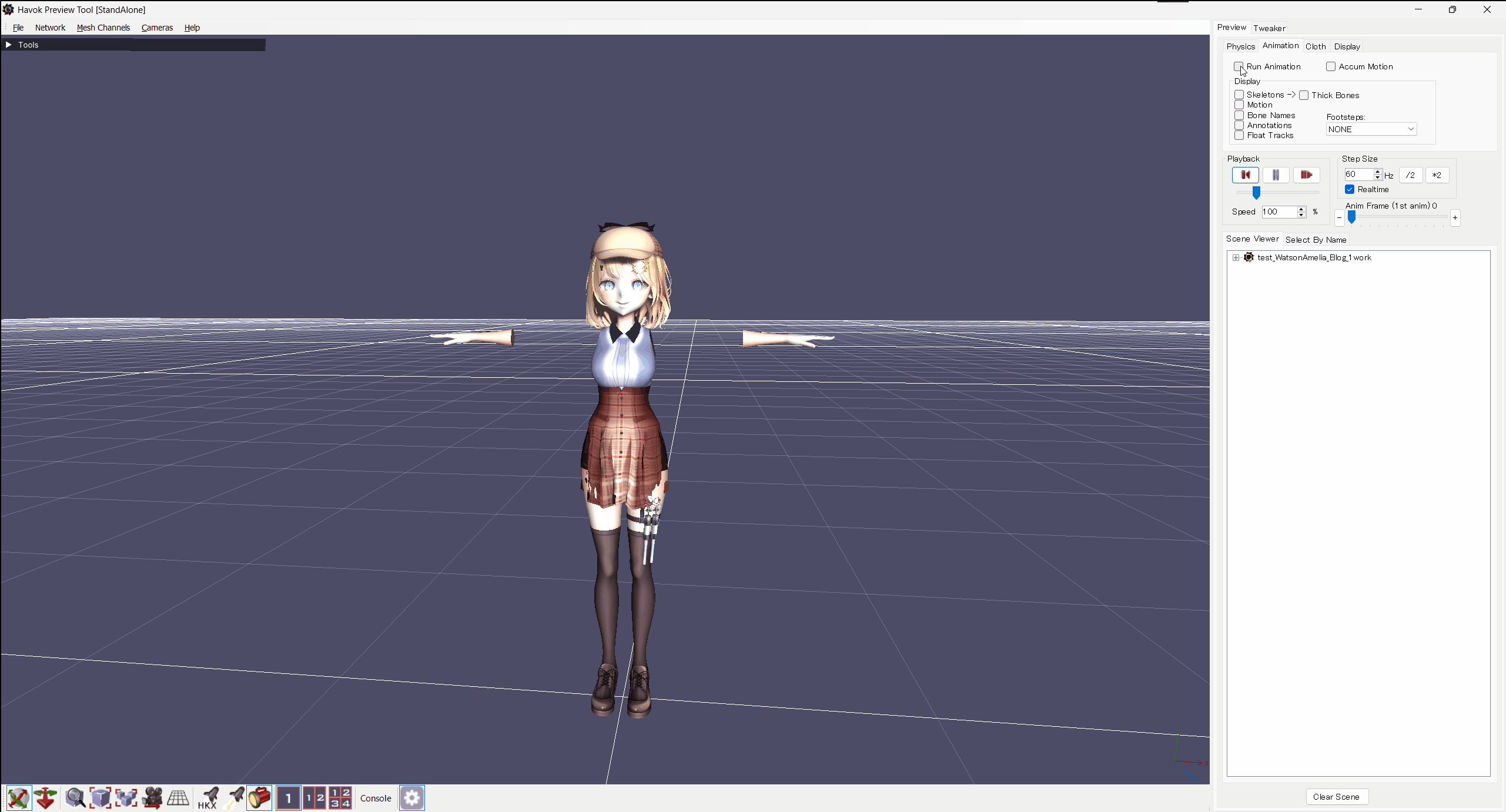The width and height of the screenshot is (1506, 812).
Task: Uncheck the Realtime checkbox
Action: click(x=1350, y=189)
